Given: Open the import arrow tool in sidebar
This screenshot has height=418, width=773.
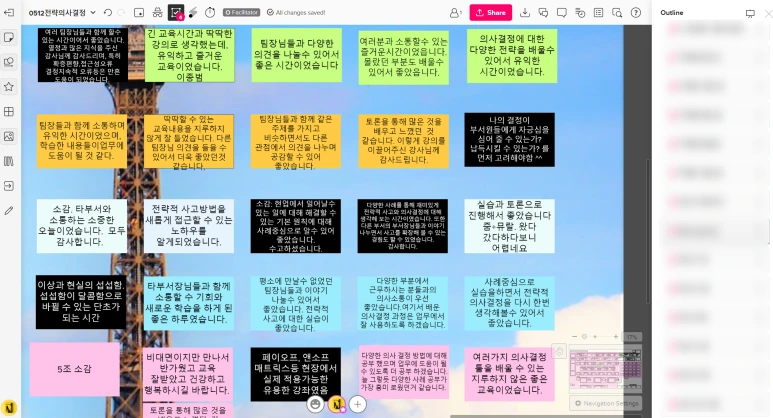Looking at the screenshot, I should tap(9, 186).
